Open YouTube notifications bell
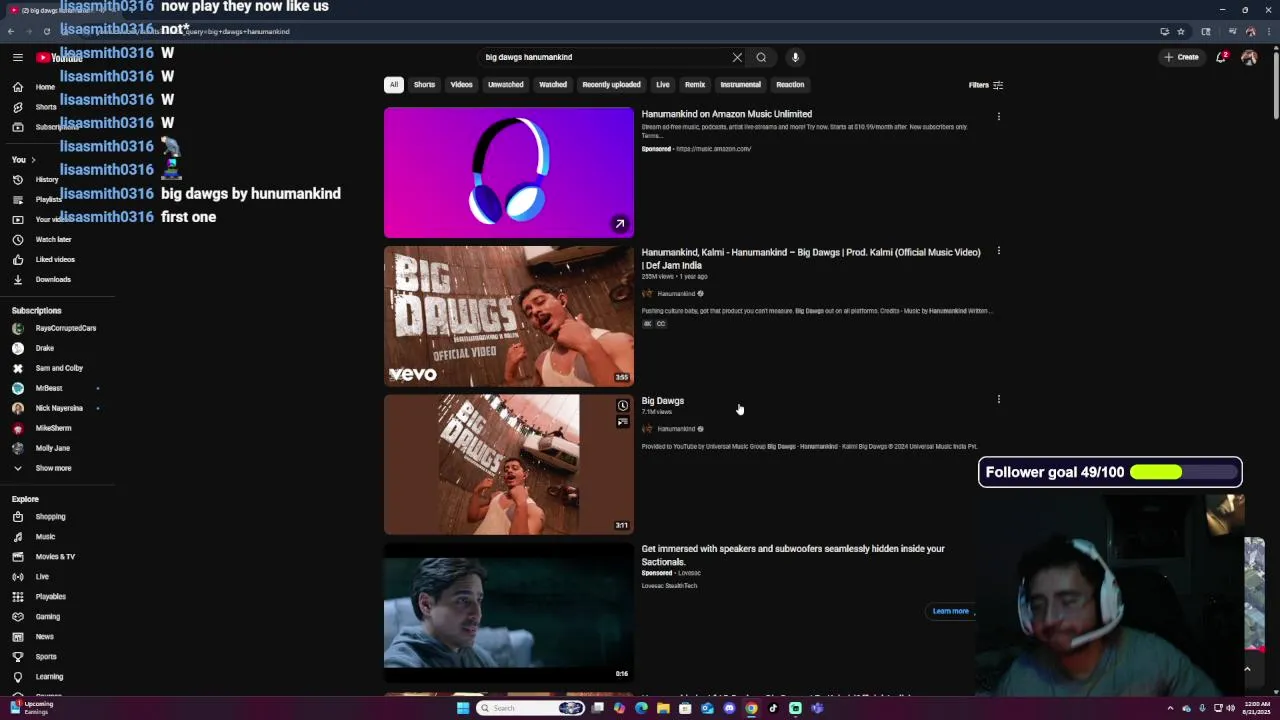Screen dimensions: 1280x720 tap(1221, 57)
